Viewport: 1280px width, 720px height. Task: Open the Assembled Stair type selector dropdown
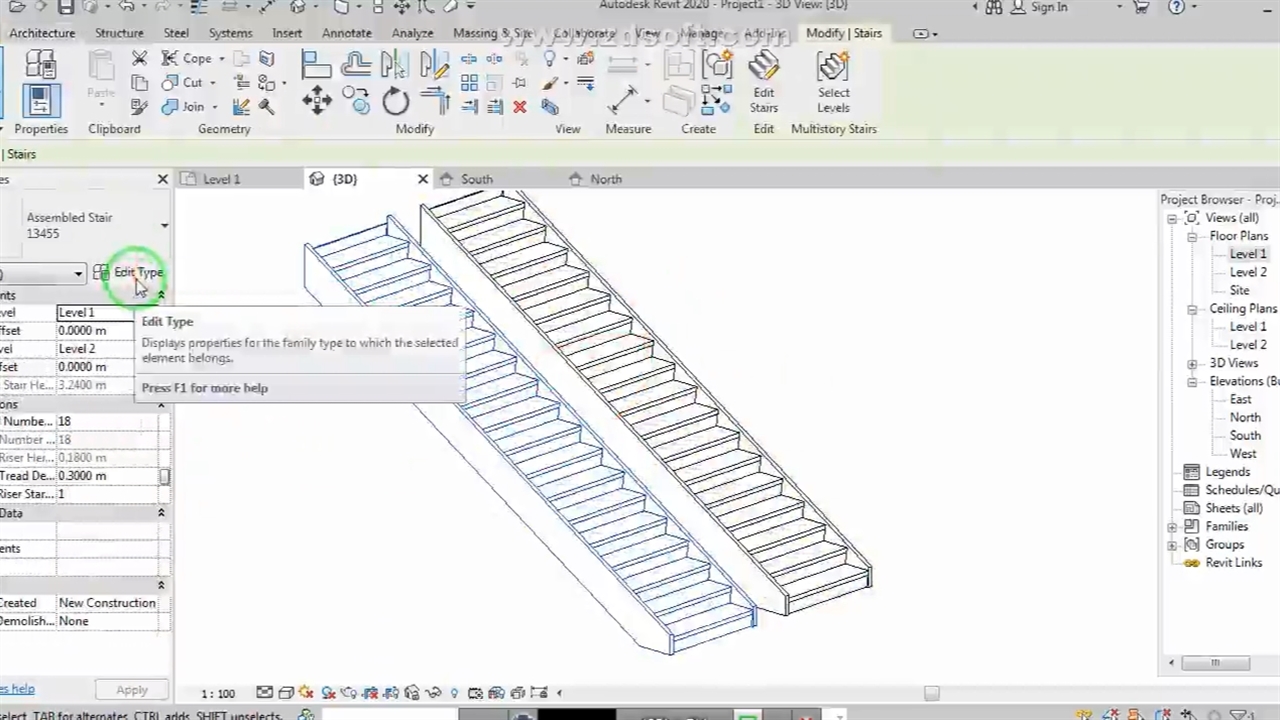click(164, 226)
